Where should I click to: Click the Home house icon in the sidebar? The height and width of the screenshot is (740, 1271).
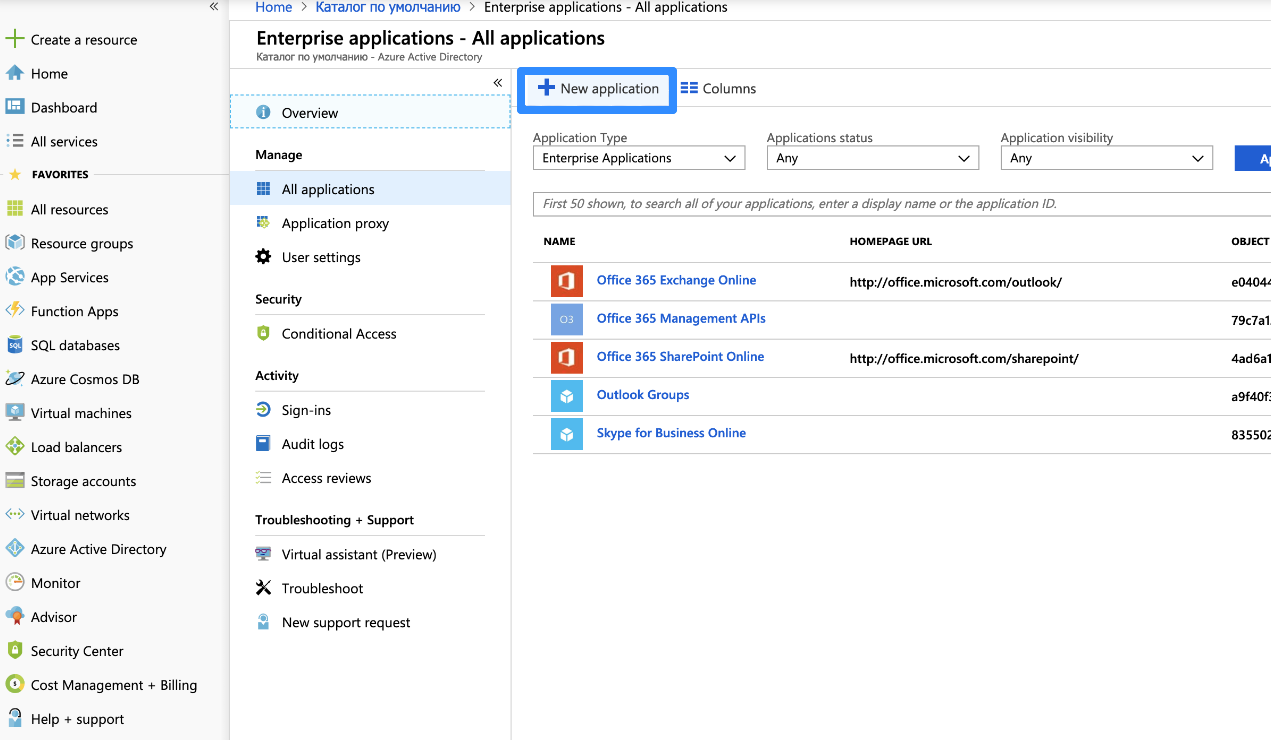14,73
